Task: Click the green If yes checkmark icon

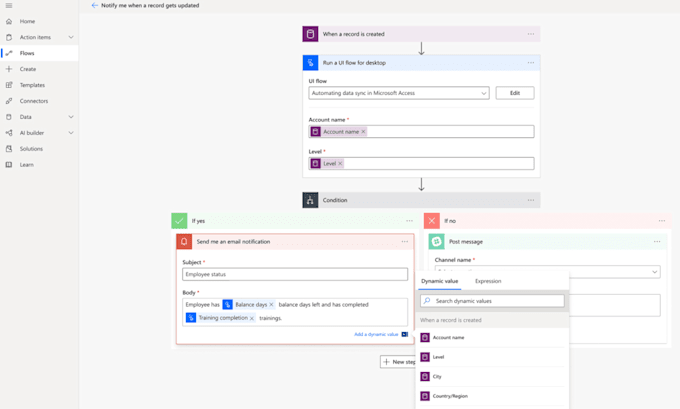Action: (179, 221)
